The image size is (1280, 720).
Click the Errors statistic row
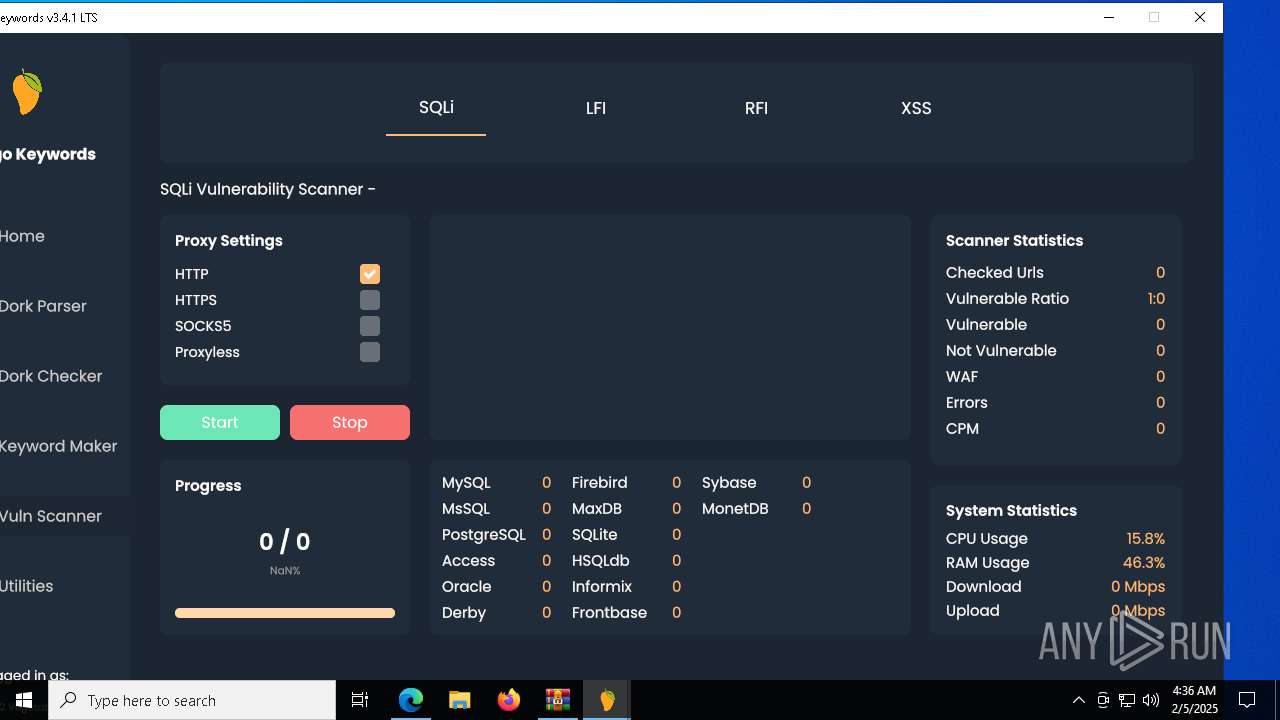[x=1055, y=403]
